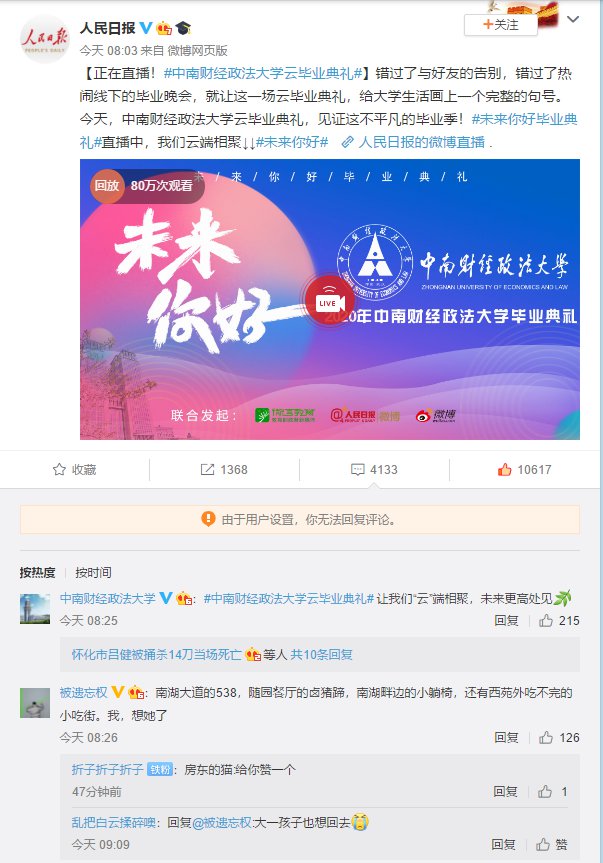Expand post options chevron at top right
Image resolution: width=603 pixels, height=863 pixels.
(573, 20)
